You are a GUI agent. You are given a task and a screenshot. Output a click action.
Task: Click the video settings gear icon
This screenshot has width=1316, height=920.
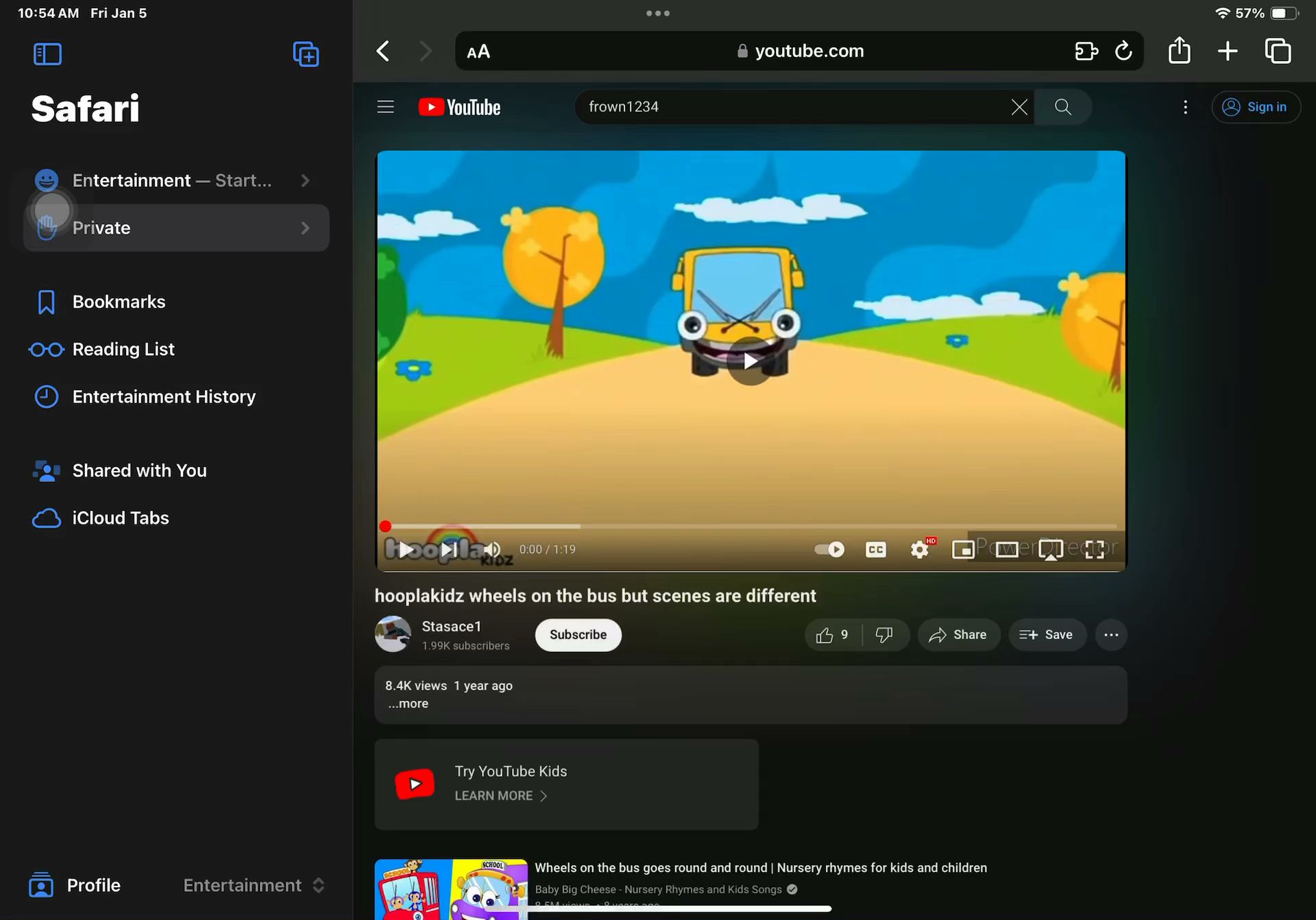coord(920,550)
